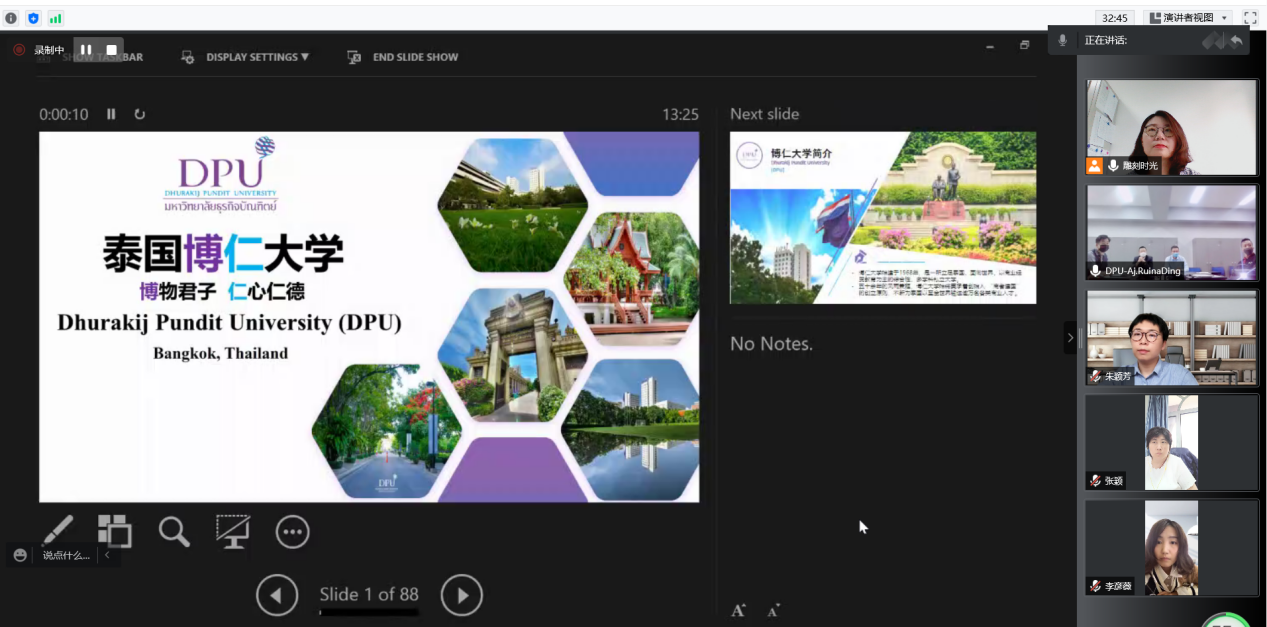1267x627 pixels.
Task: Click the 说点什么 chat input
Action: pyautogui.click(x=66, y=555)
